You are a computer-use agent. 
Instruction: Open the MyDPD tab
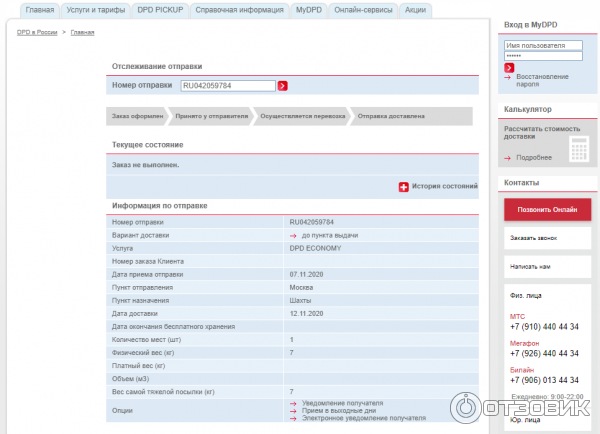309,10
